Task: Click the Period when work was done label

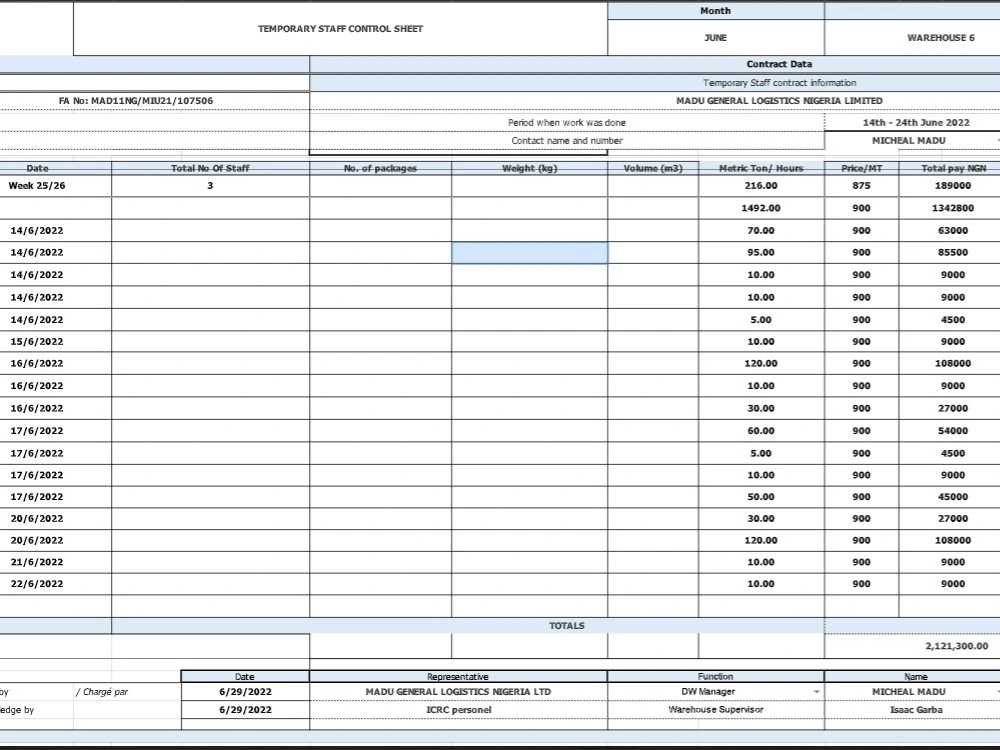Action: tap(567, 122)
